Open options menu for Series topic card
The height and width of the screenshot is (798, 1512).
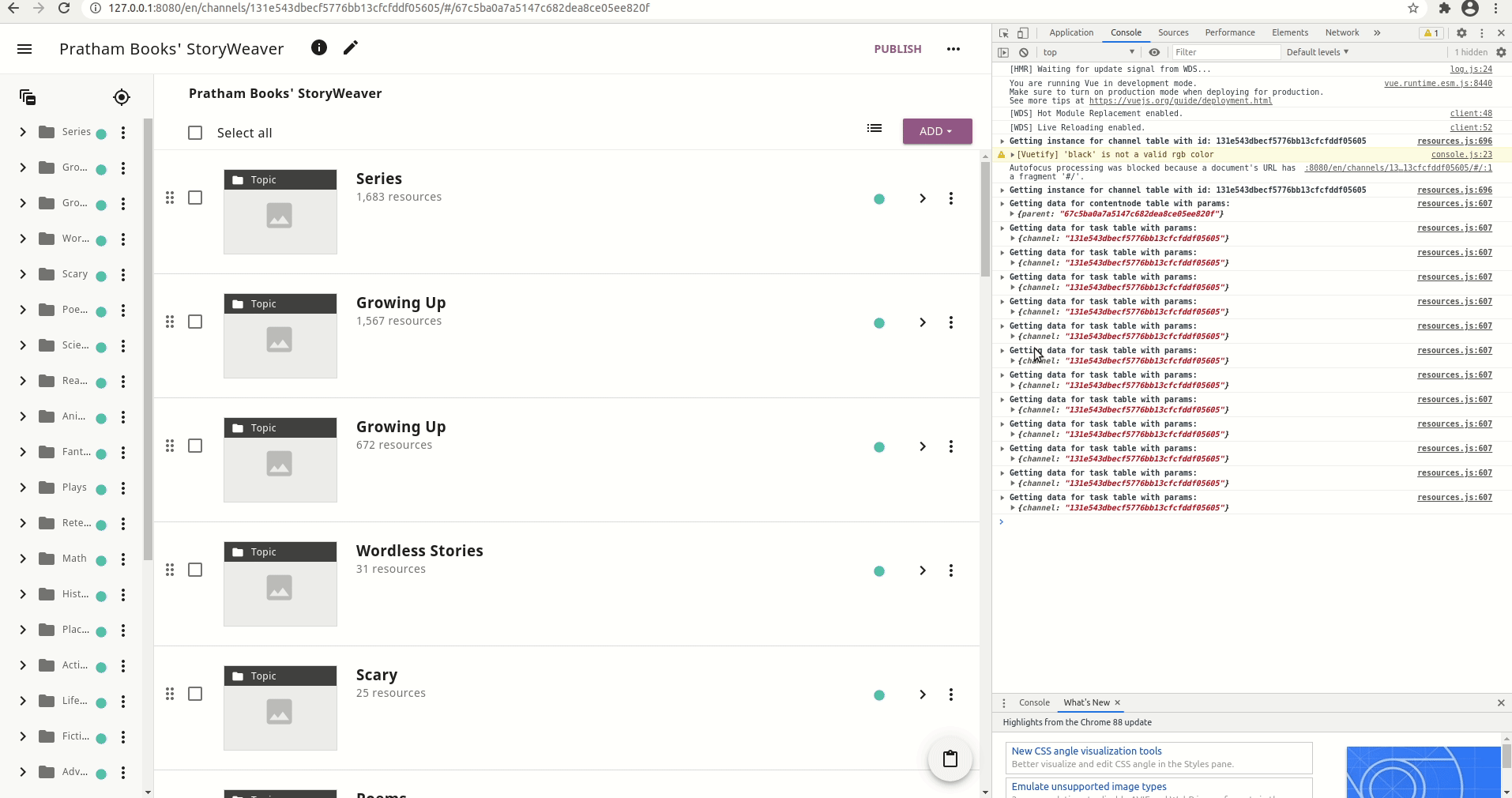pos(951,198)
